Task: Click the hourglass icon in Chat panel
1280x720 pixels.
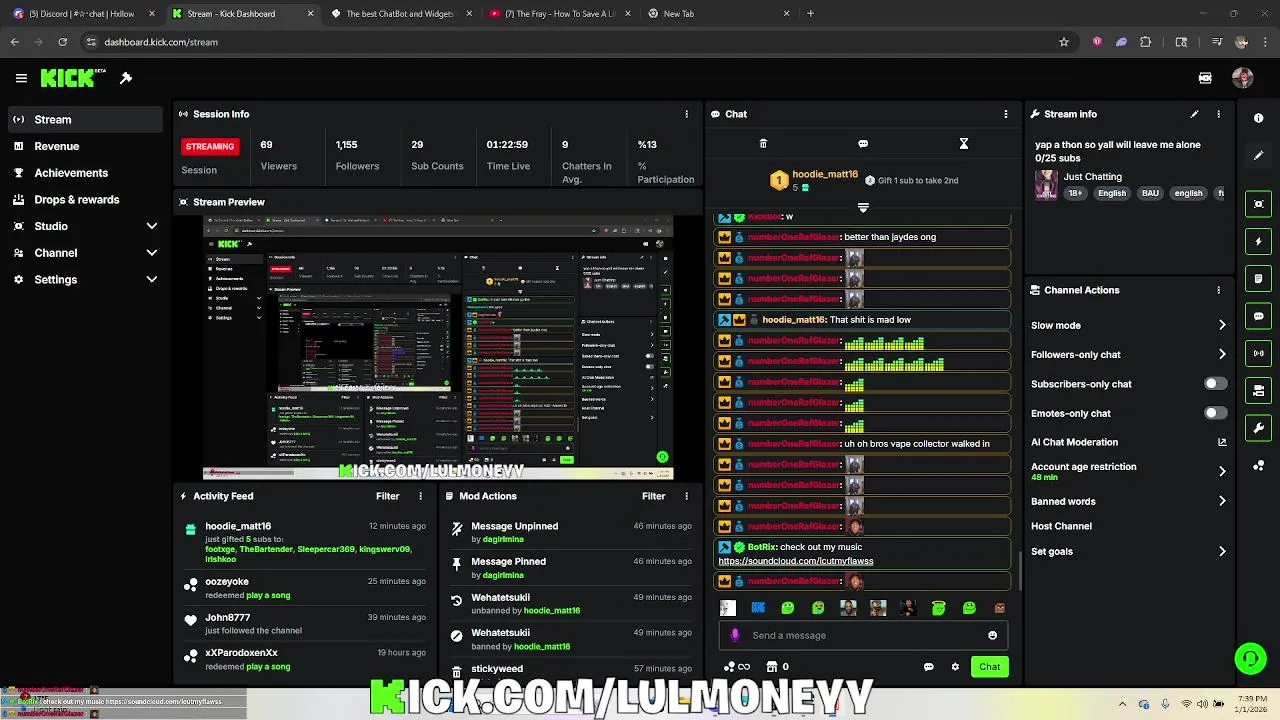Action: point(964,144)
